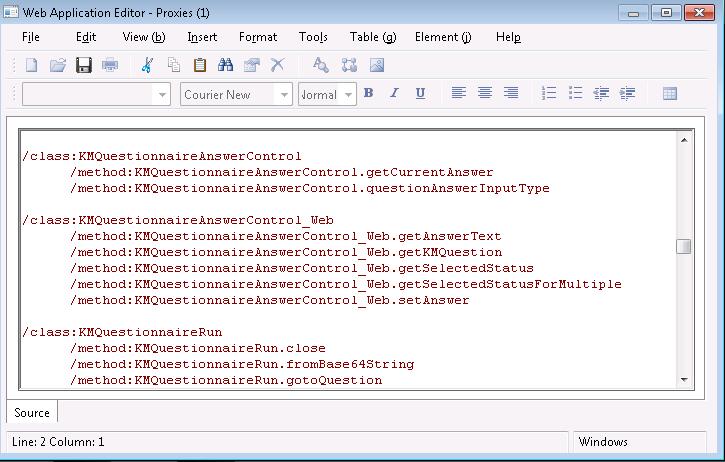The image size is (725, 462).
Task: Open the Insert menu
Action: [202, 37]
